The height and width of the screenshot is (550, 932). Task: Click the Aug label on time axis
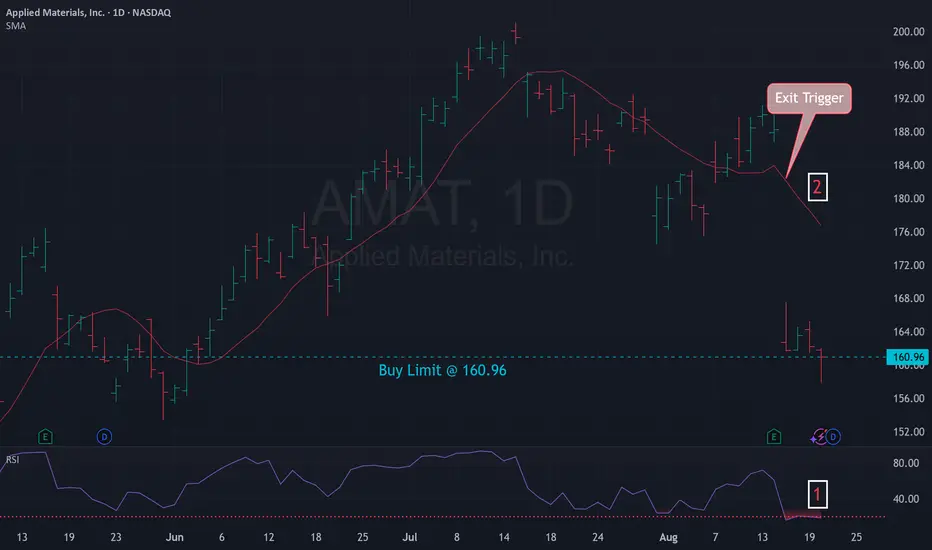coord(668,537)
